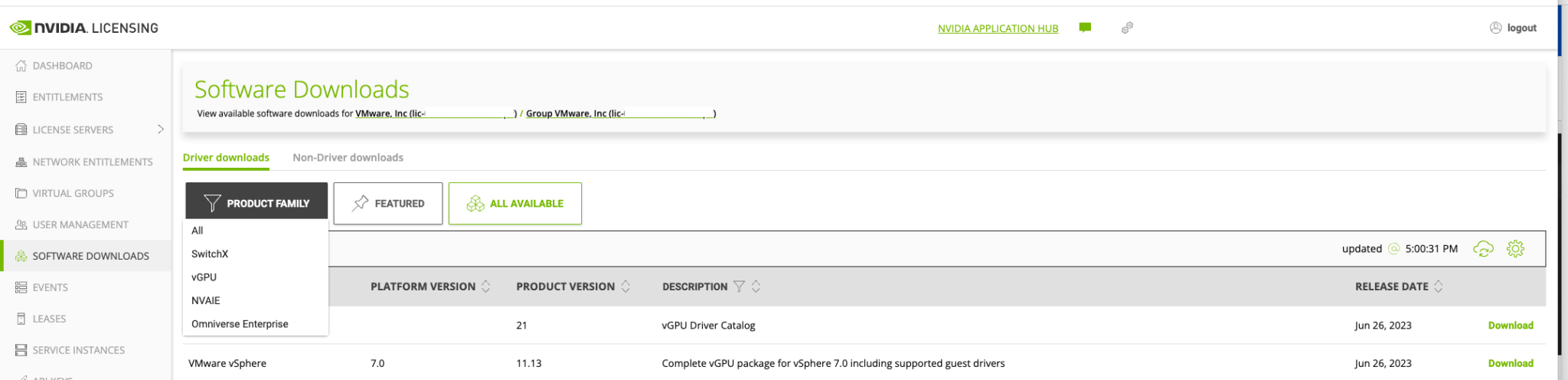
Task: Click the Description column filter icon
Action: click(739, 287)
